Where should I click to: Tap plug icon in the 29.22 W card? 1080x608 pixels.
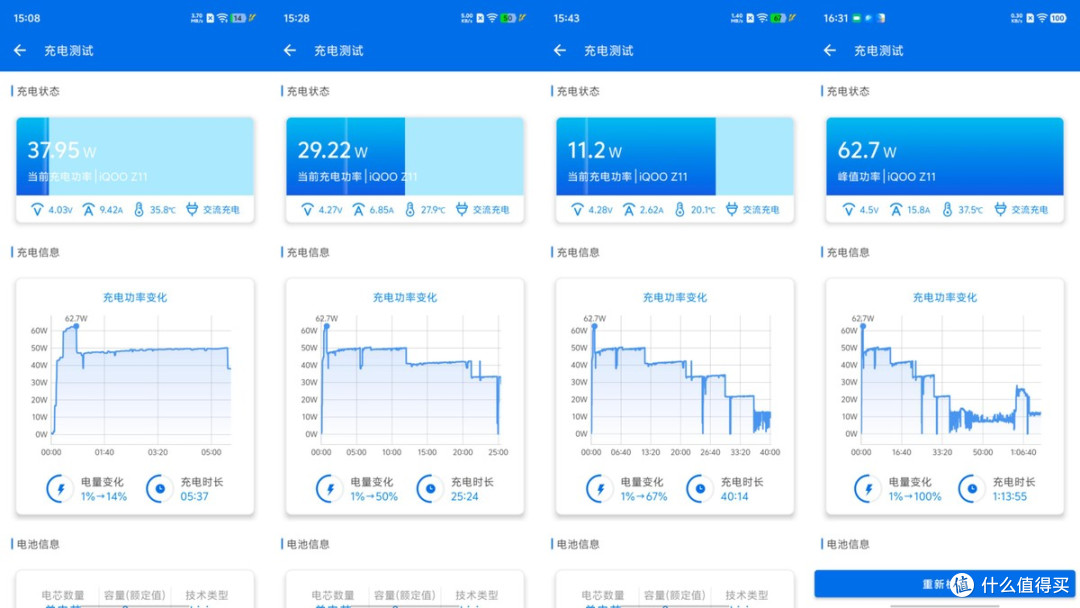(x=461, y=209)
